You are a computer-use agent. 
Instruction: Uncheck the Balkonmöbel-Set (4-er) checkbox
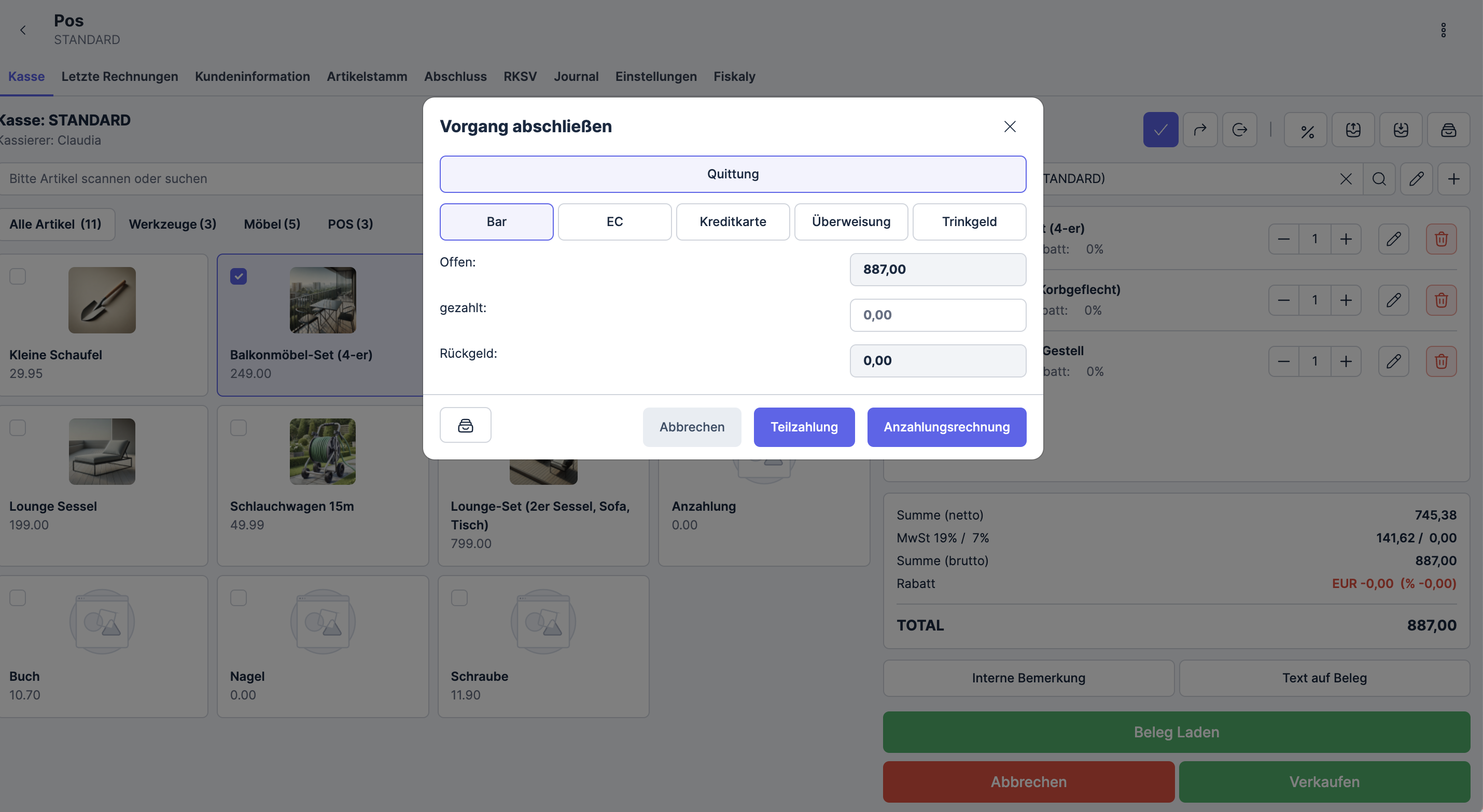point(239,276)
